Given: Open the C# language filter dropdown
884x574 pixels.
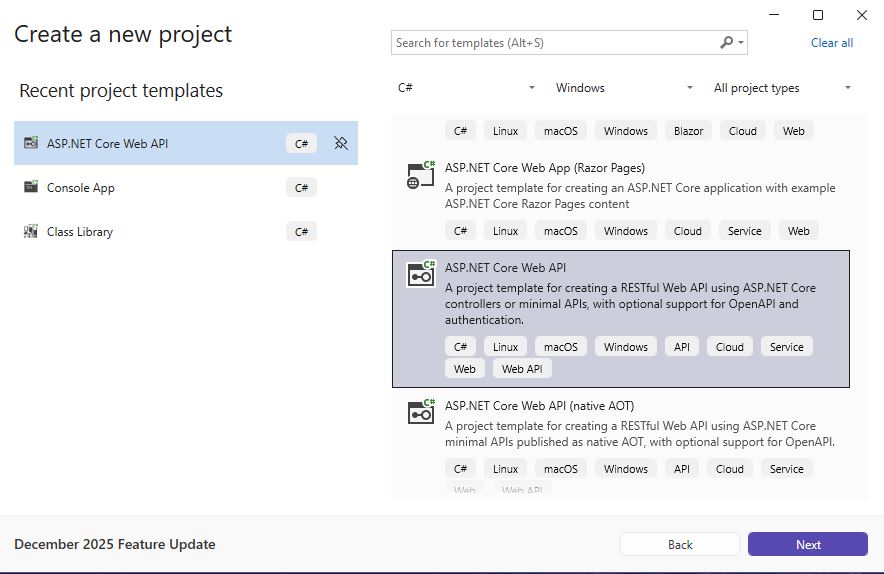Looking at the screenshot, I should coord(466,88).
